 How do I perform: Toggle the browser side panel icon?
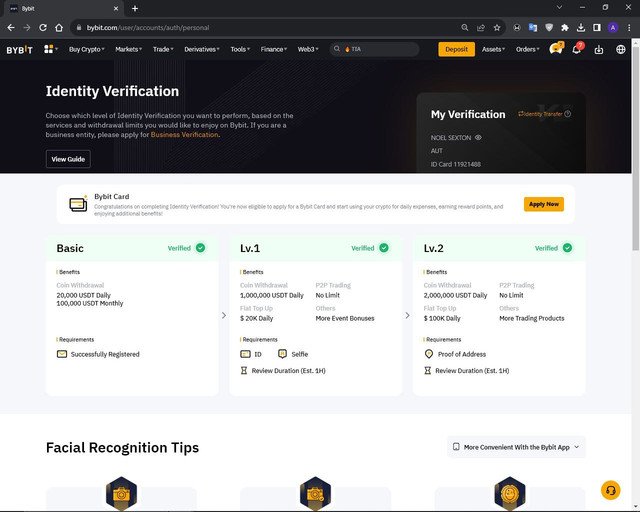(597, 27)
